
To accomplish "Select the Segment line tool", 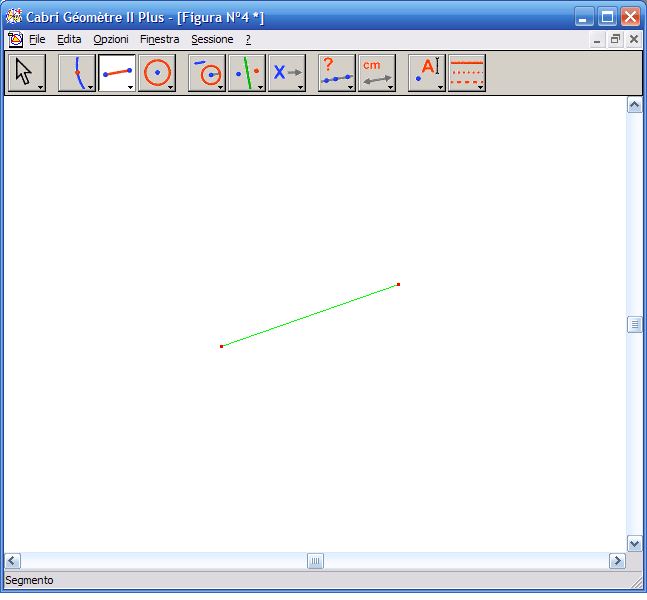I will tap(117, 73).
